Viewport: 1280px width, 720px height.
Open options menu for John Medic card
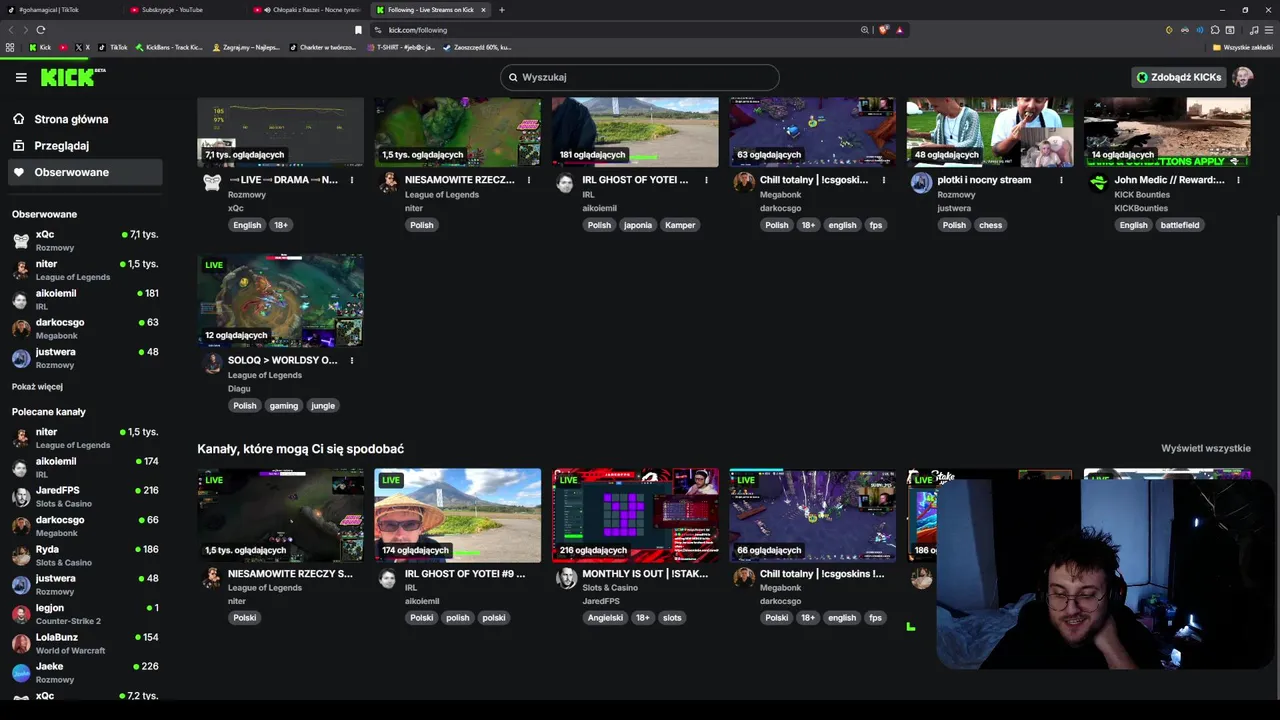1238,180
